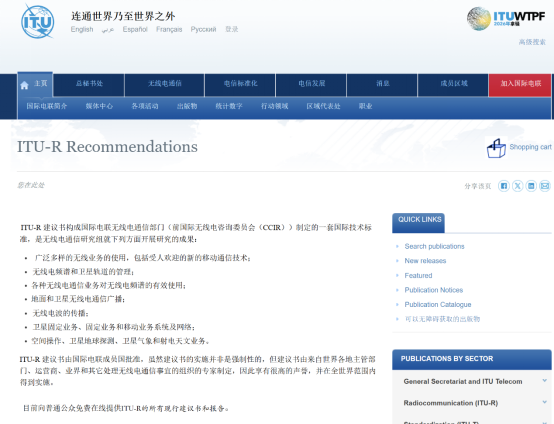
Task: Switch language to Русский
Action: 204,29
